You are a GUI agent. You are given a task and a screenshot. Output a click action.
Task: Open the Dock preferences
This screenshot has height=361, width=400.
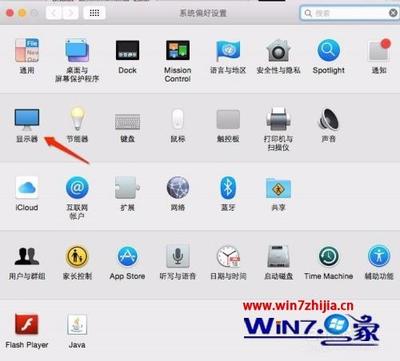[127, 51]
